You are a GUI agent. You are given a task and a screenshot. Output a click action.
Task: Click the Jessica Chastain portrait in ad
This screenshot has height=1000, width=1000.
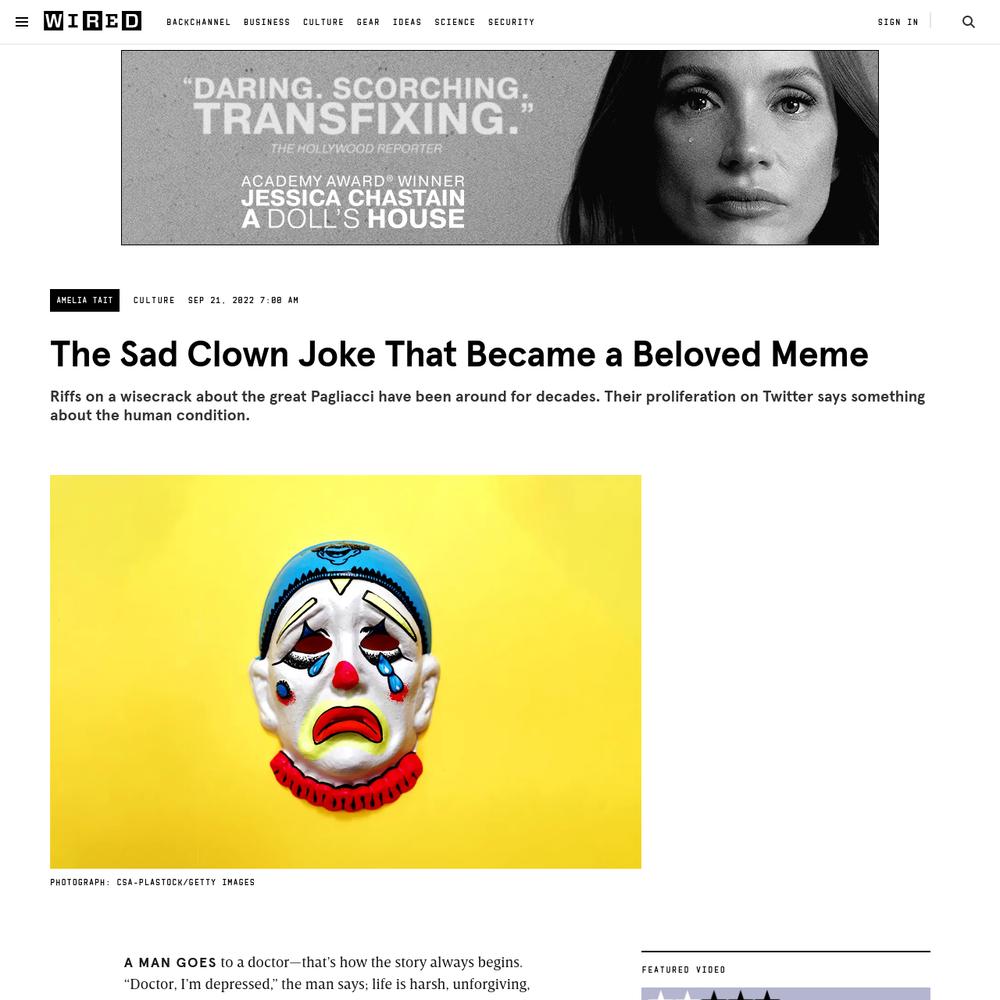(x=721, y=147)
